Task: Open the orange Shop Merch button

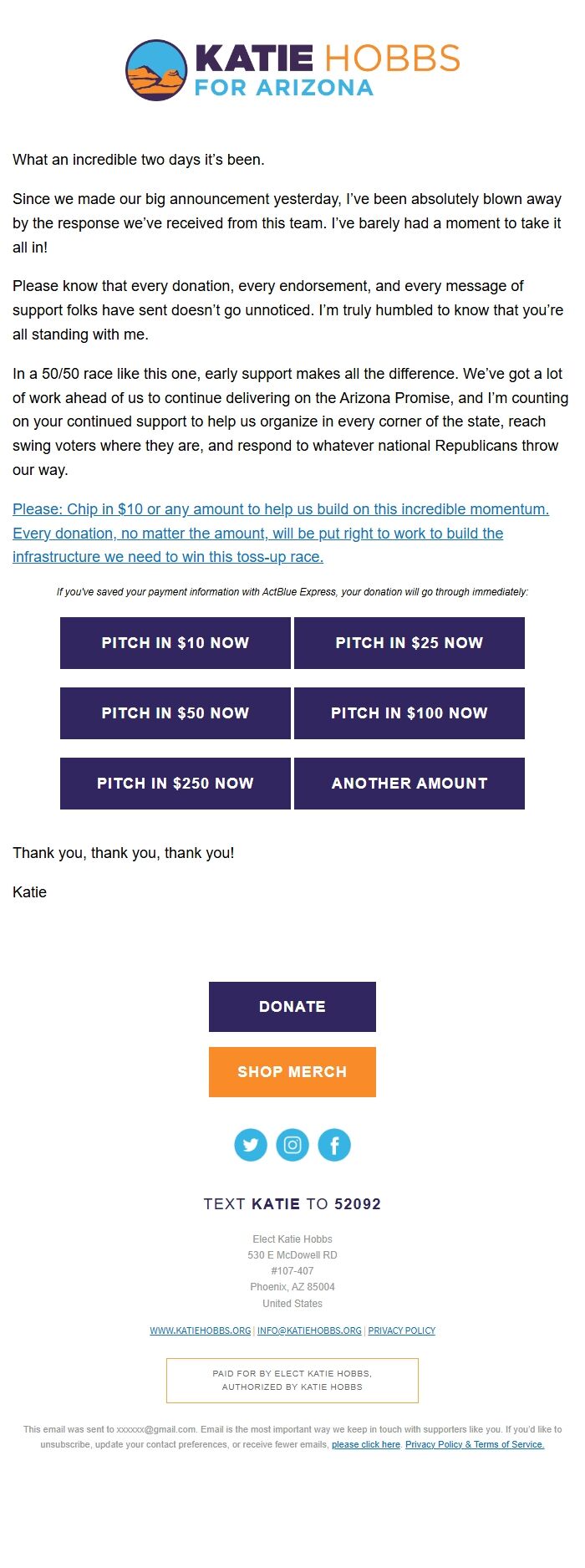Action: [292, 1072]
